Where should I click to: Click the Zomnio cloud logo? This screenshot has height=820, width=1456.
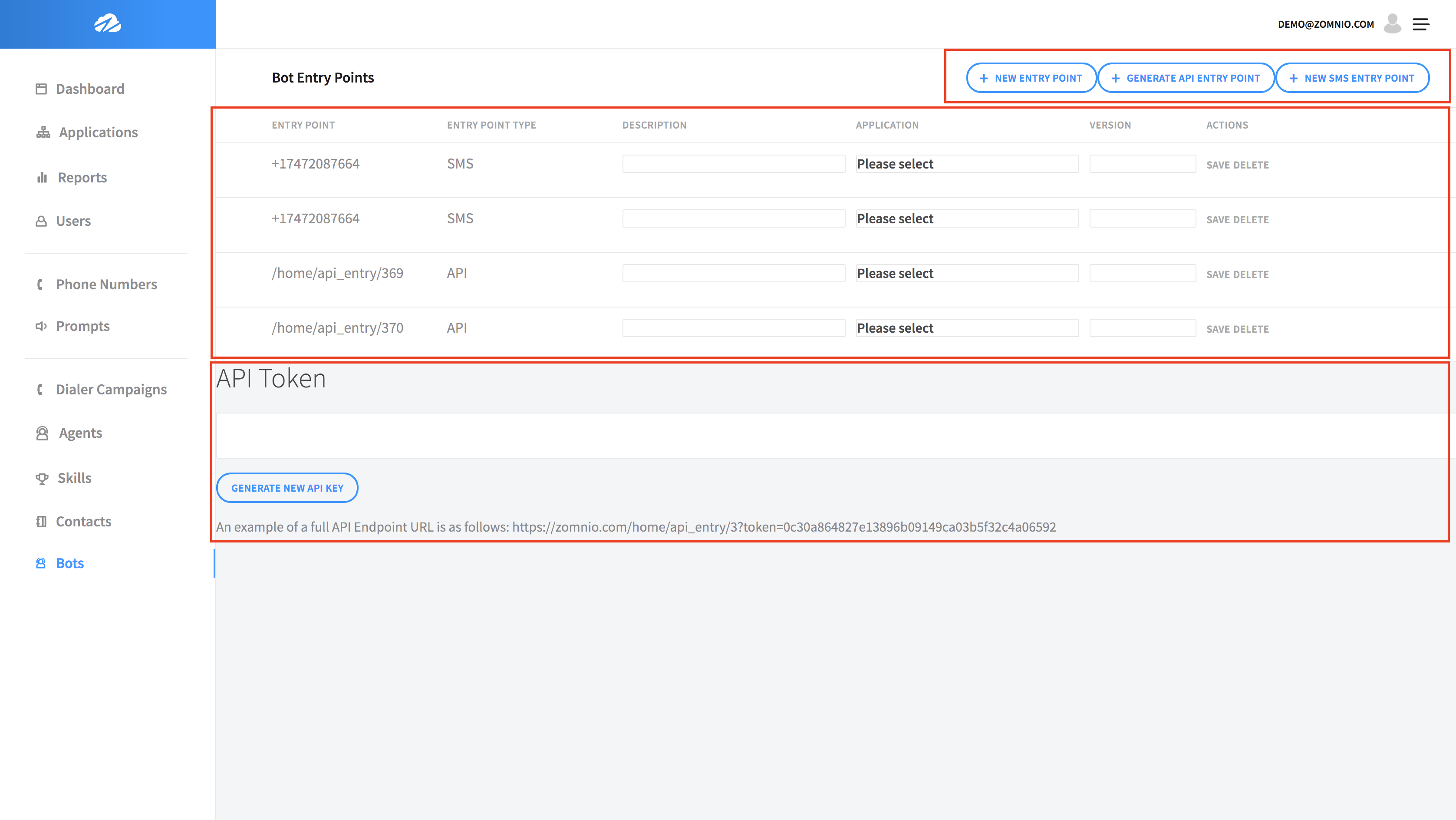(x=107, y=24)
